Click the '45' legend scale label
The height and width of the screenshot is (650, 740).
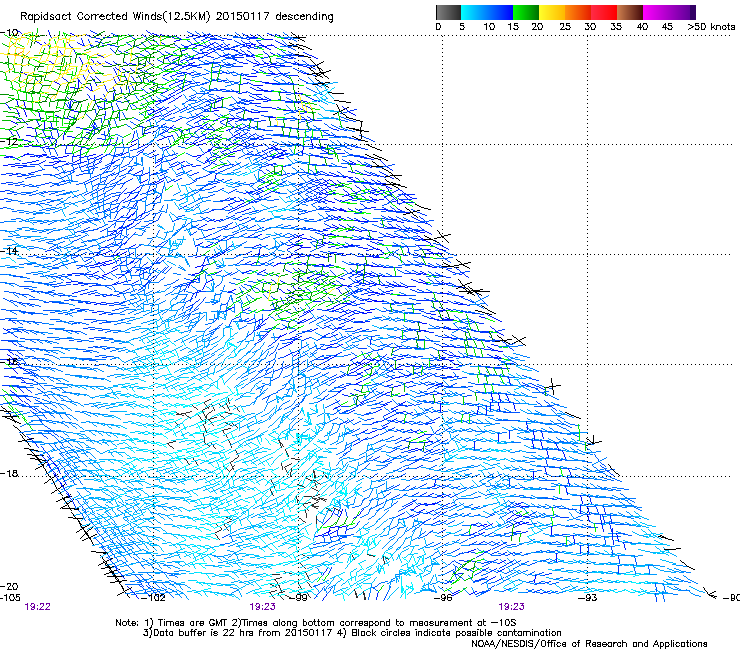(667, 27)
